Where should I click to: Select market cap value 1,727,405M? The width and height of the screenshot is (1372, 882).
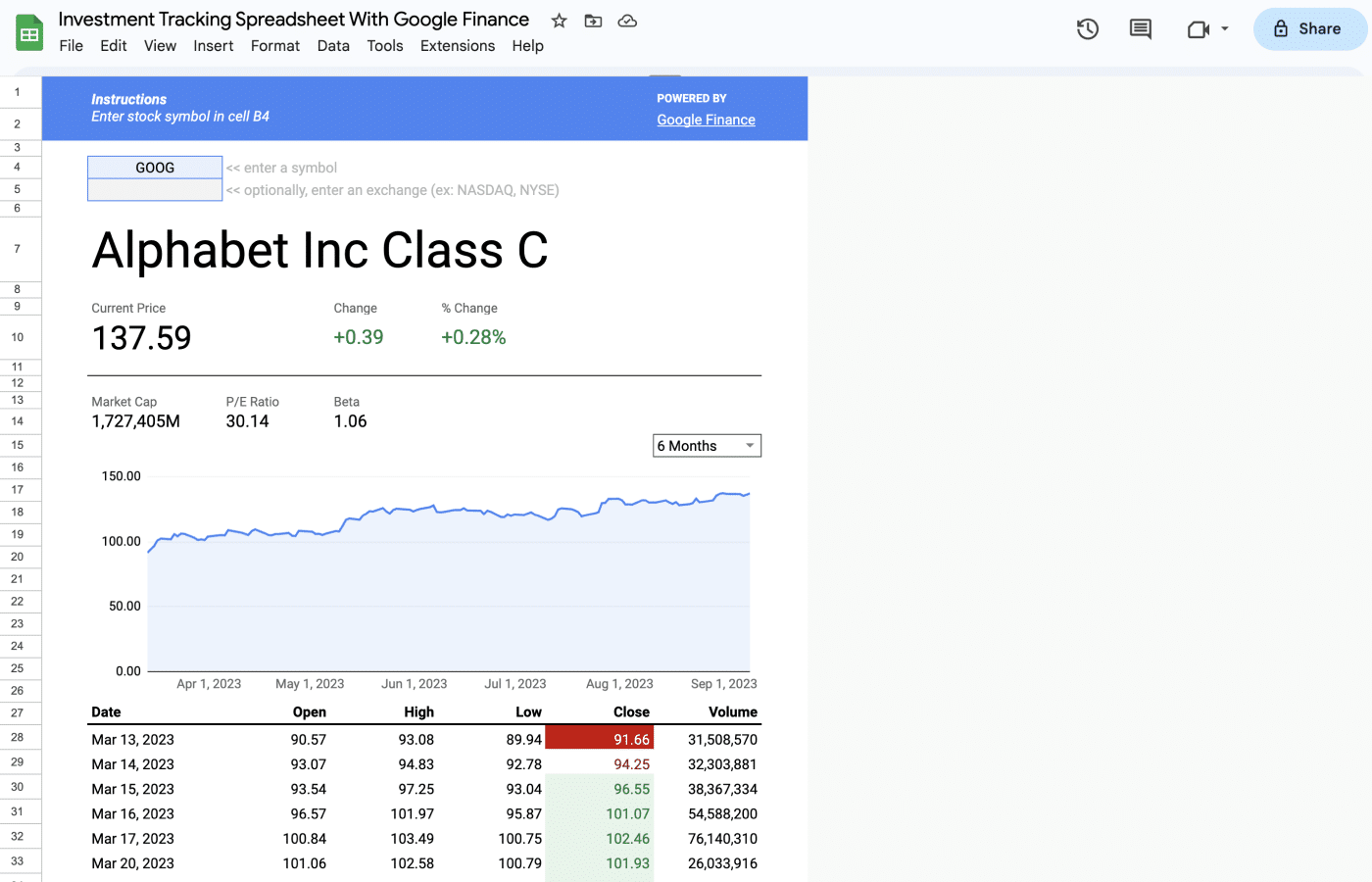coord(136,421)
